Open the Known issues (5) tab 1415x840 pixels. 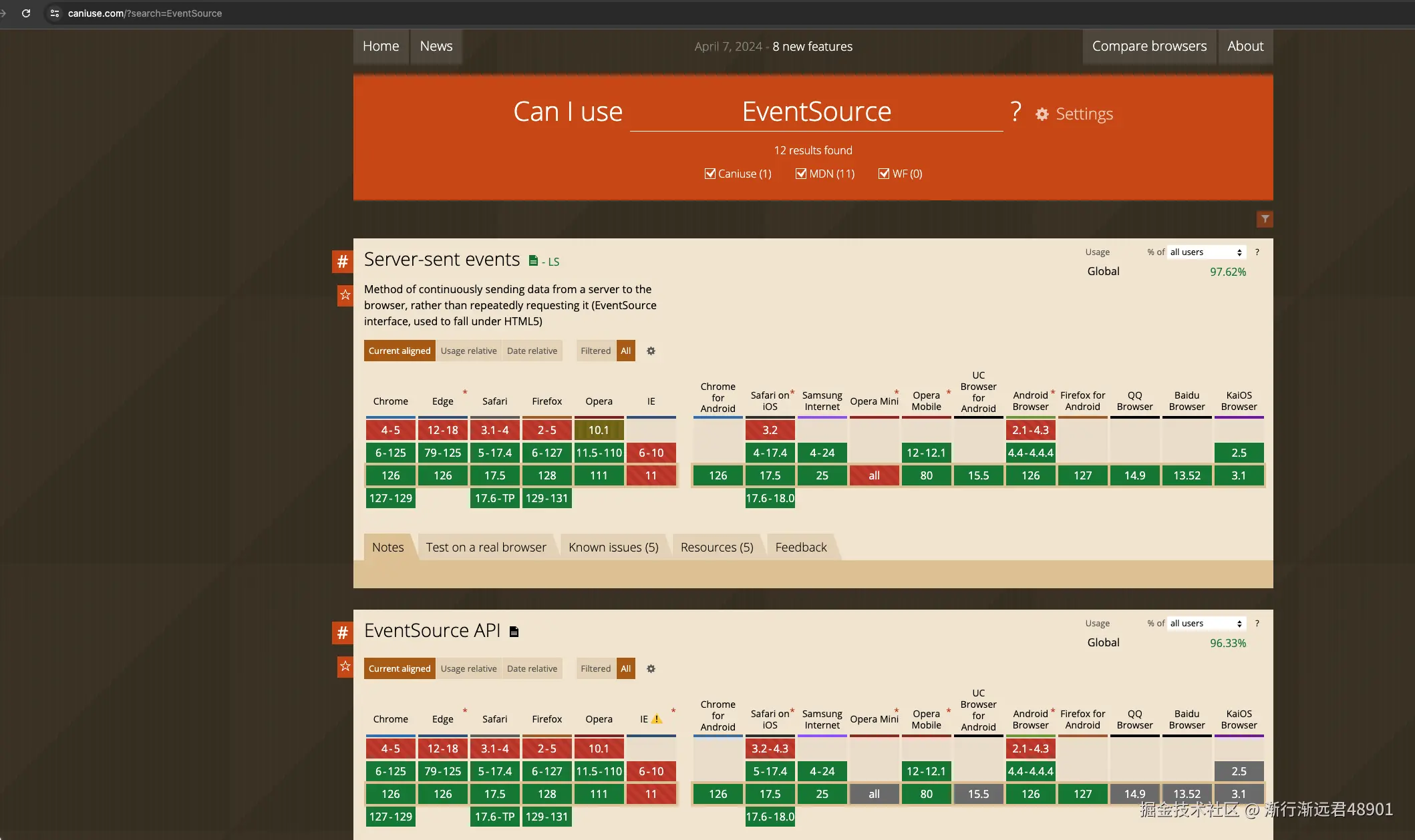click(x=613, y=548)
